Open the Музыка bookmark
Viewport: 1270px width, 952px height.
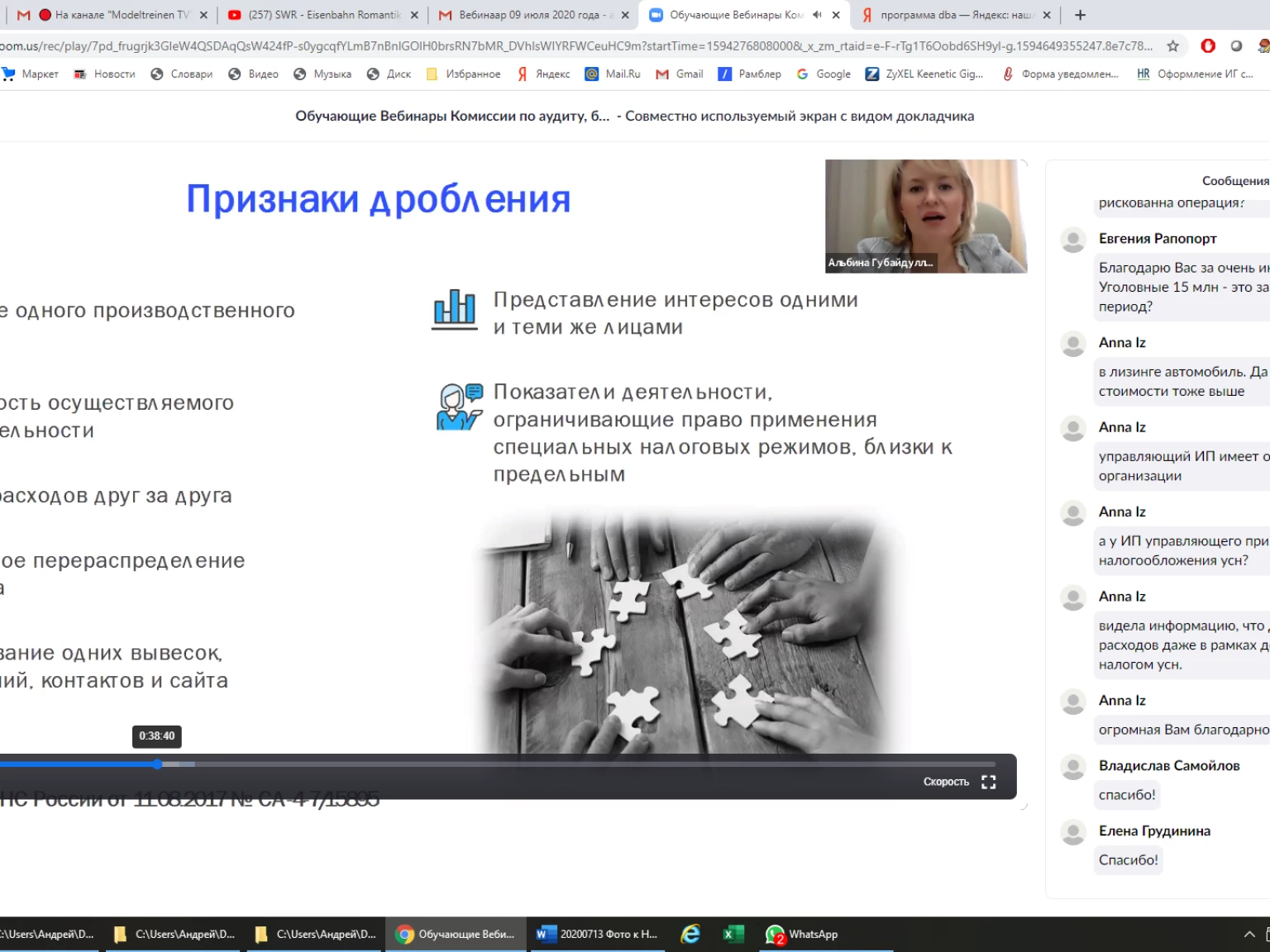pyautogui.click(x=322, y=74)
